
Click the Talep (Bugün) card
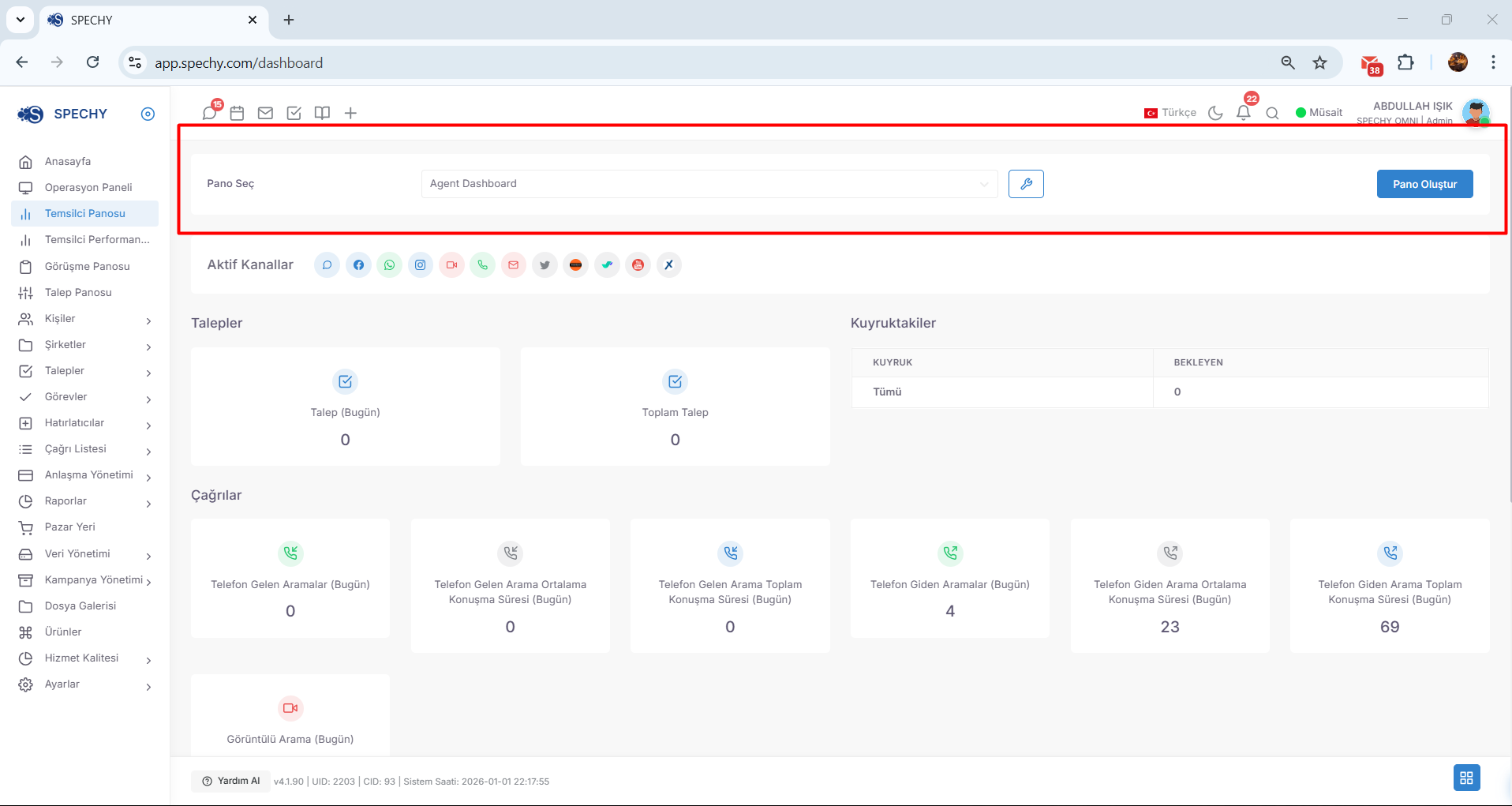click(x=346, y=407)
